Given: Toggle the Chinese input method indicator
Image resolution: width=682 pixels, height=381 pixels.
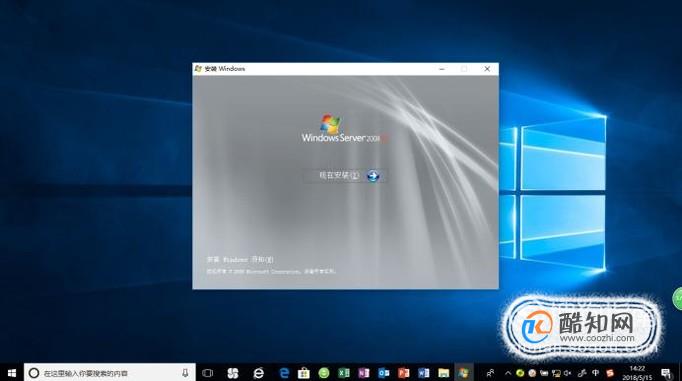Looking at the screenshot, I should [595, 373].
